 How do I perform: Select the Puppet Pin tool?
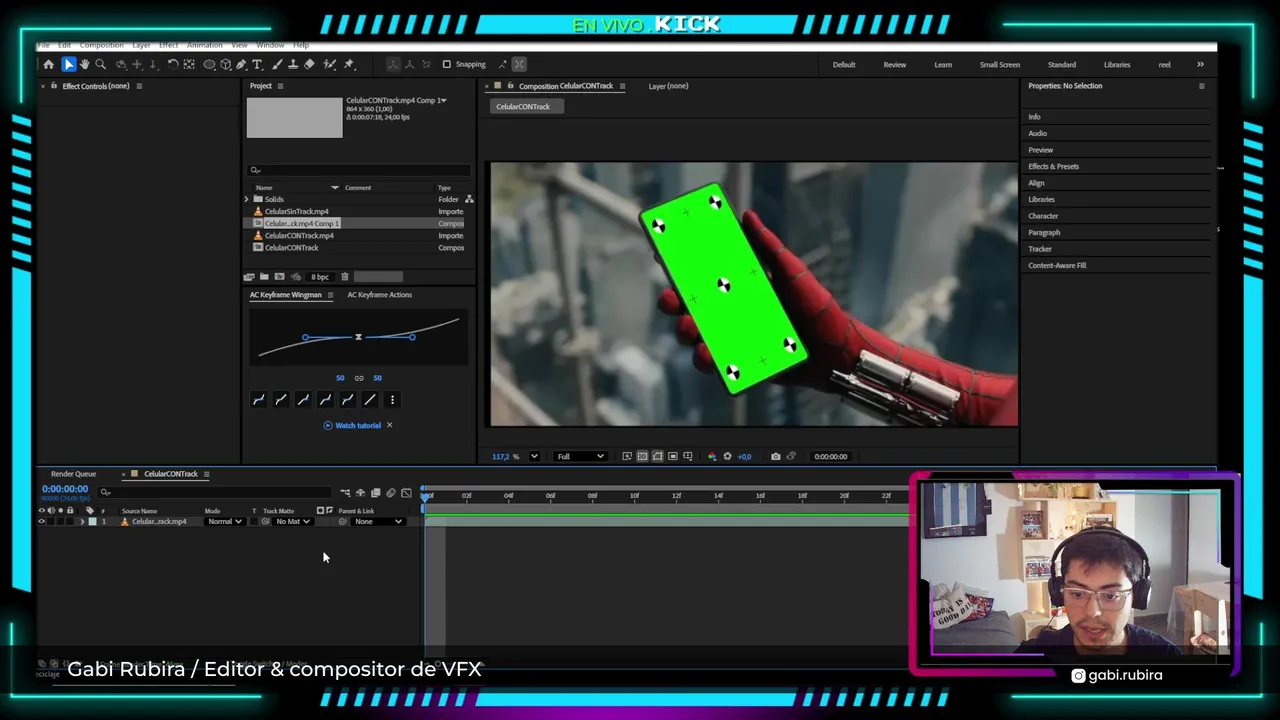click(x=348, y=64)
